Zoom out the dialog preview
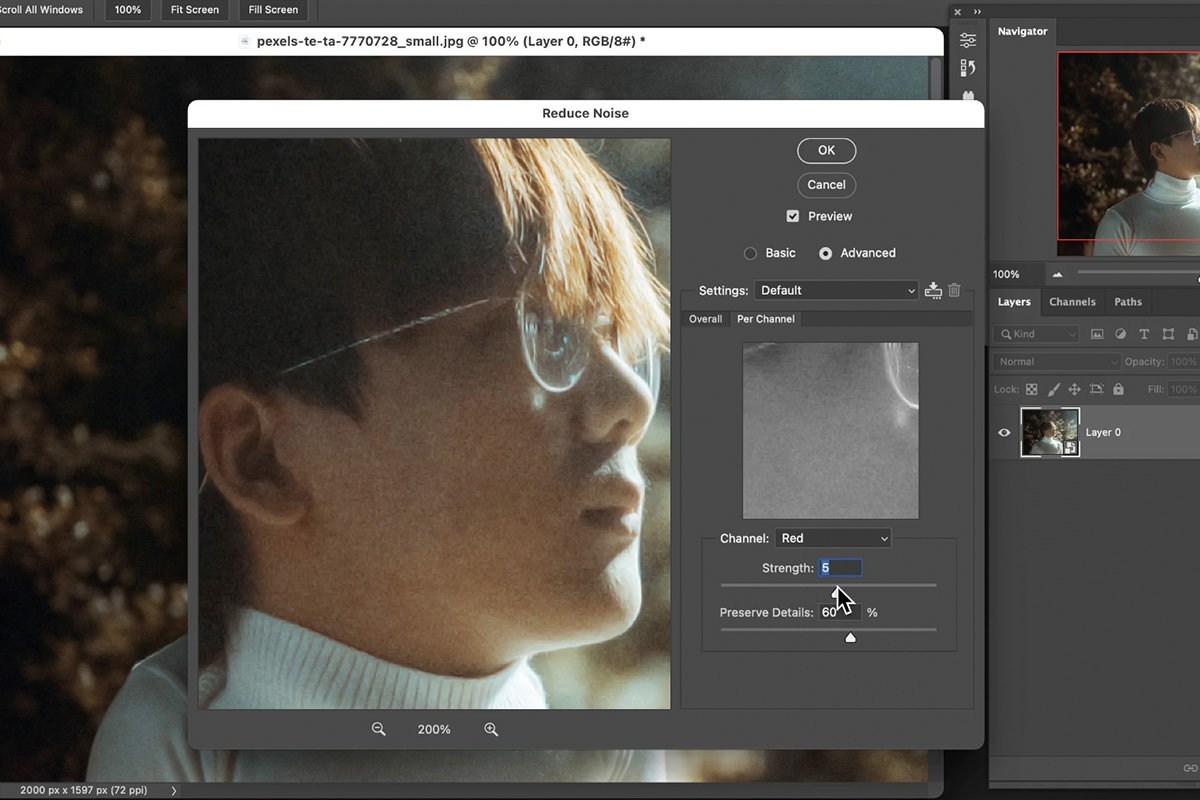 (x=378, y=729)
